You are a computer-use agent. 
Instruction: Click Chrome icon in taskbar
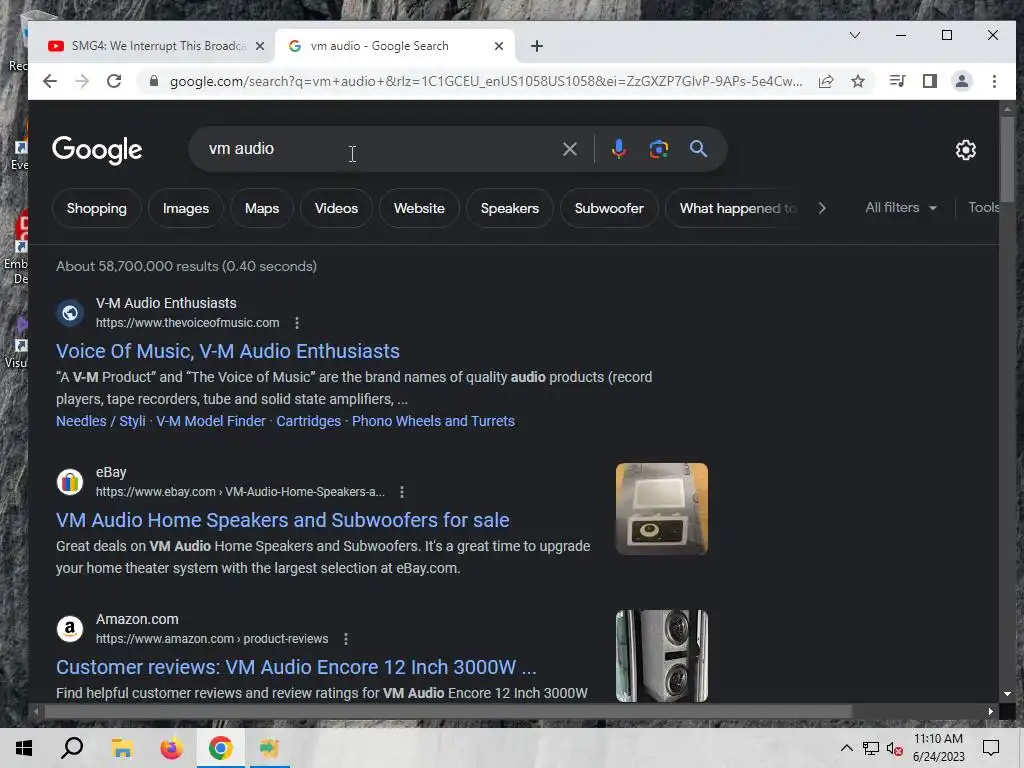[x=221, y=748]
